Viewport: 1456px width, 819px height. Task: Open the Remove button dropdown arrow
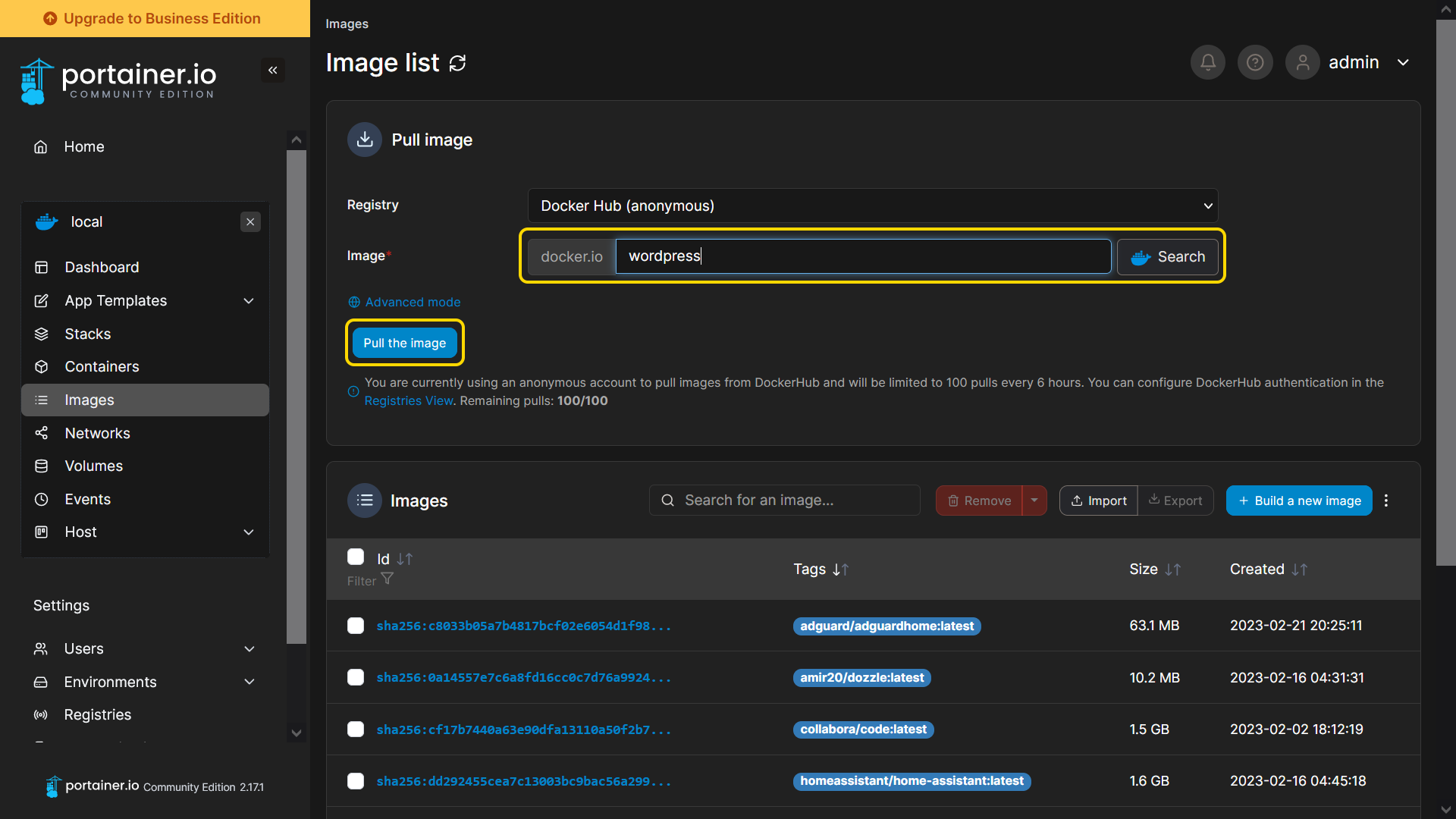(1034, 500)
